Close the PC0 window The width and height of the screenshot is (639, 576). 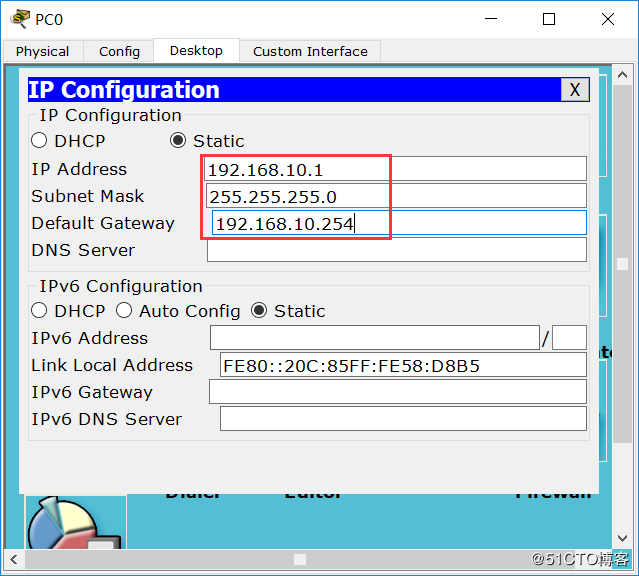608,19
